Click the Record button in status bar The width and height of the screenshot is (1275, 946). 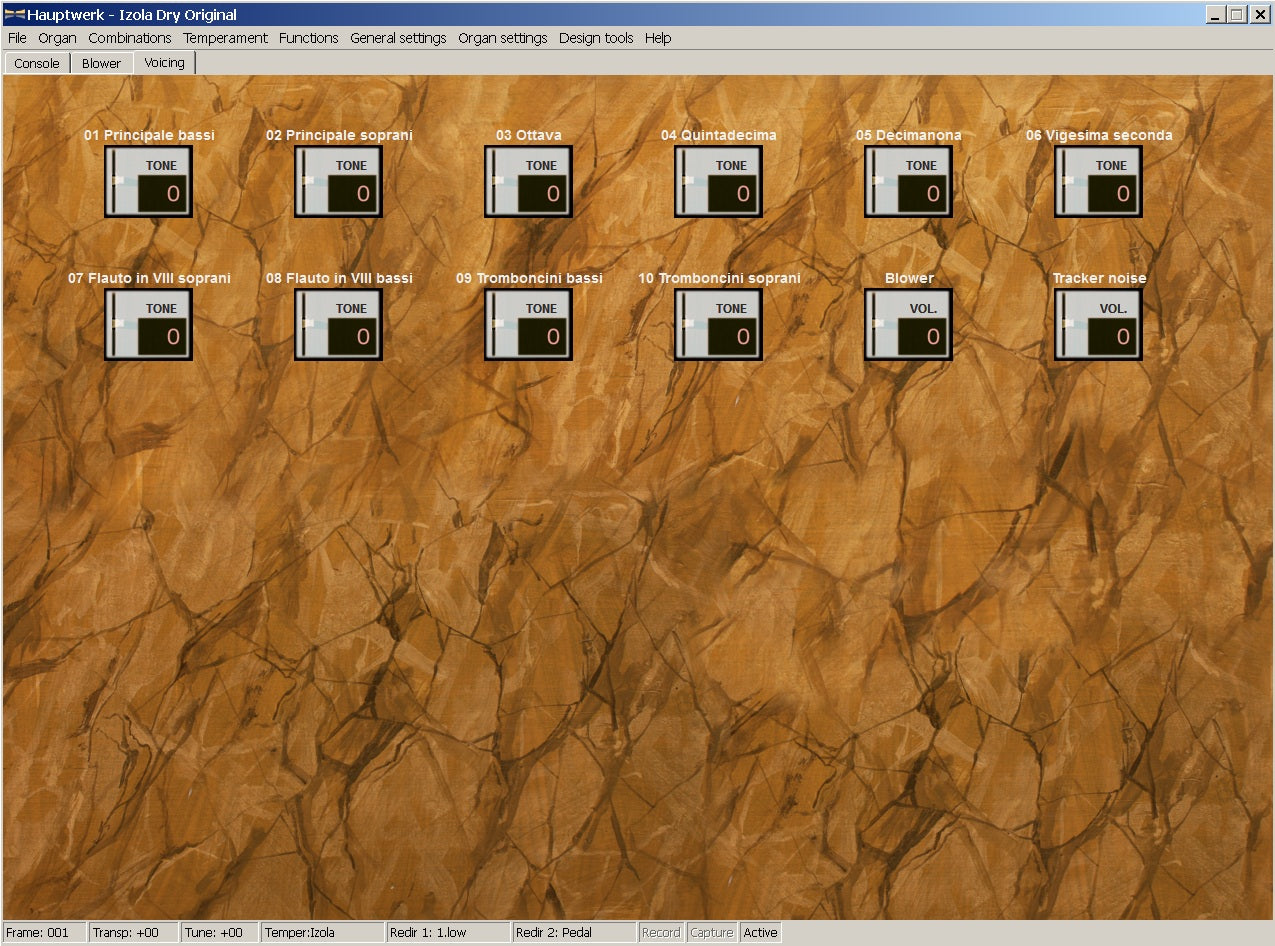pyautogui.click(x=660, y=932)
